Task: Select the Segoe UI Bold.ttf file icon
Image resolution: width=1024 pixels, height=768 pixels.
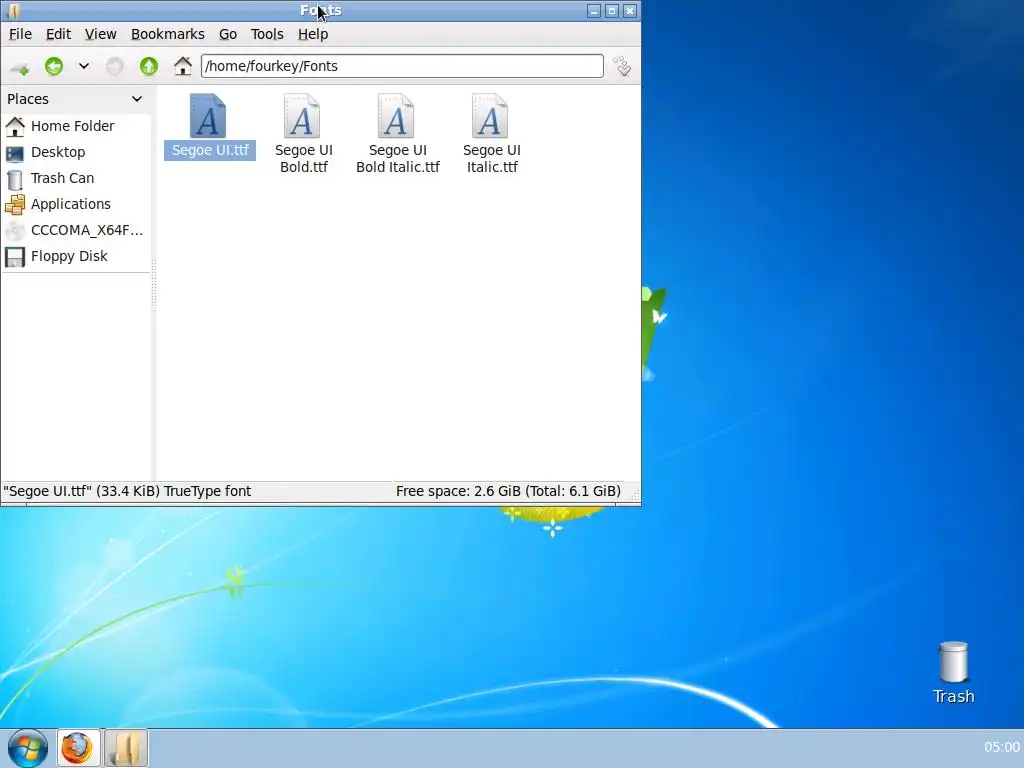Action: tap(302, 116)
